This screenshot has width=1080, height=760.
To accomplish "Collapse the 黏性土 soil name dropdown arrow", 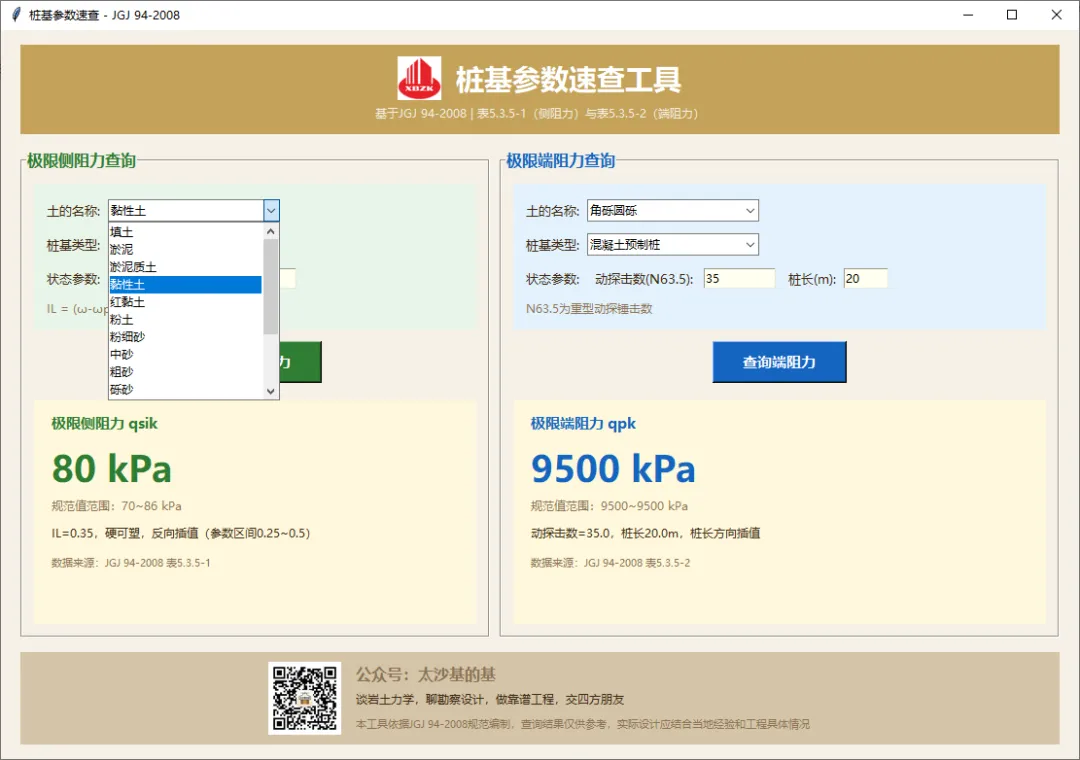I will pyautogui.click(x=271, y=210).
